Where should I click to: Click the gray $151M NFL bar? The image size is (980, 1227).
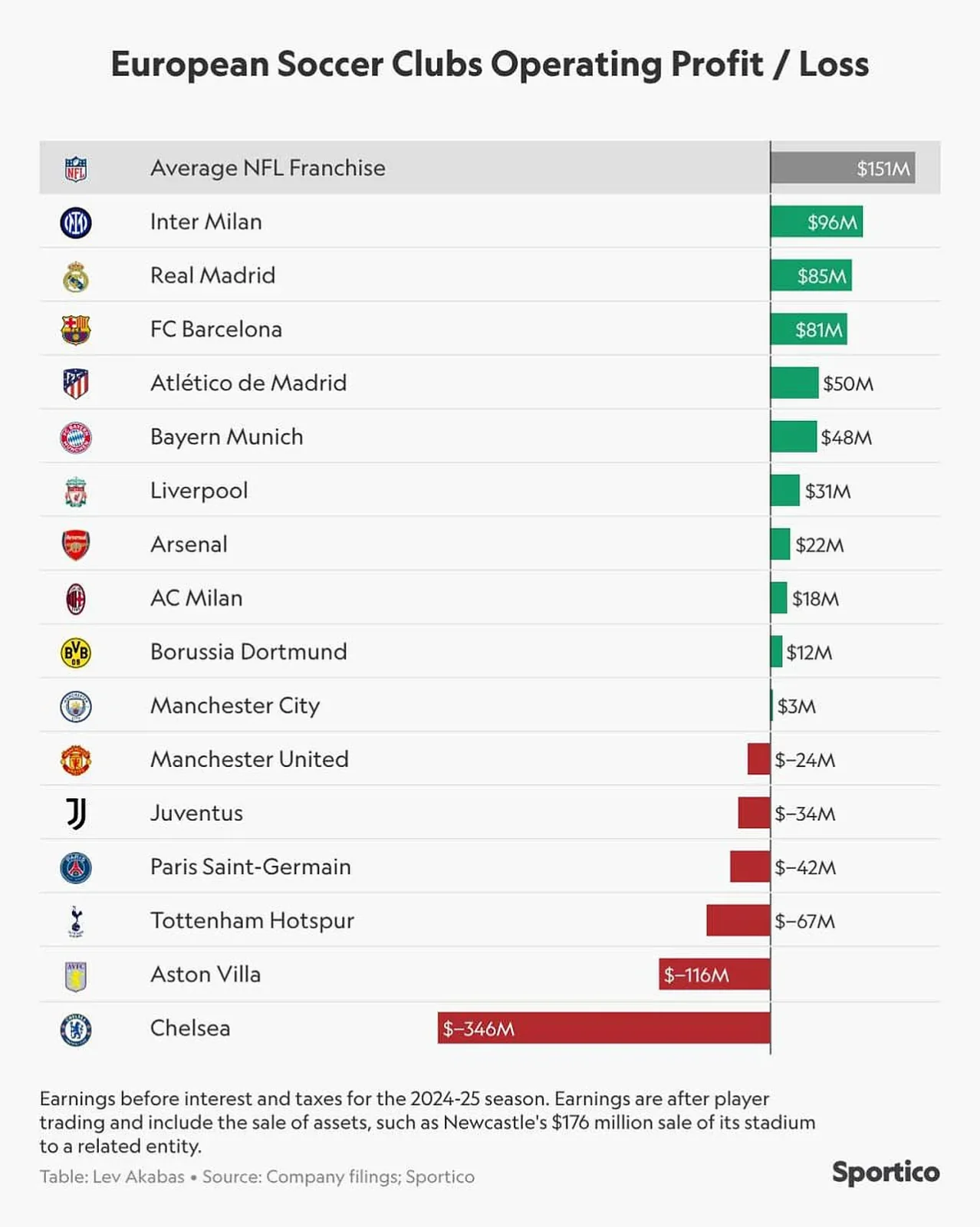coord(843,168)
